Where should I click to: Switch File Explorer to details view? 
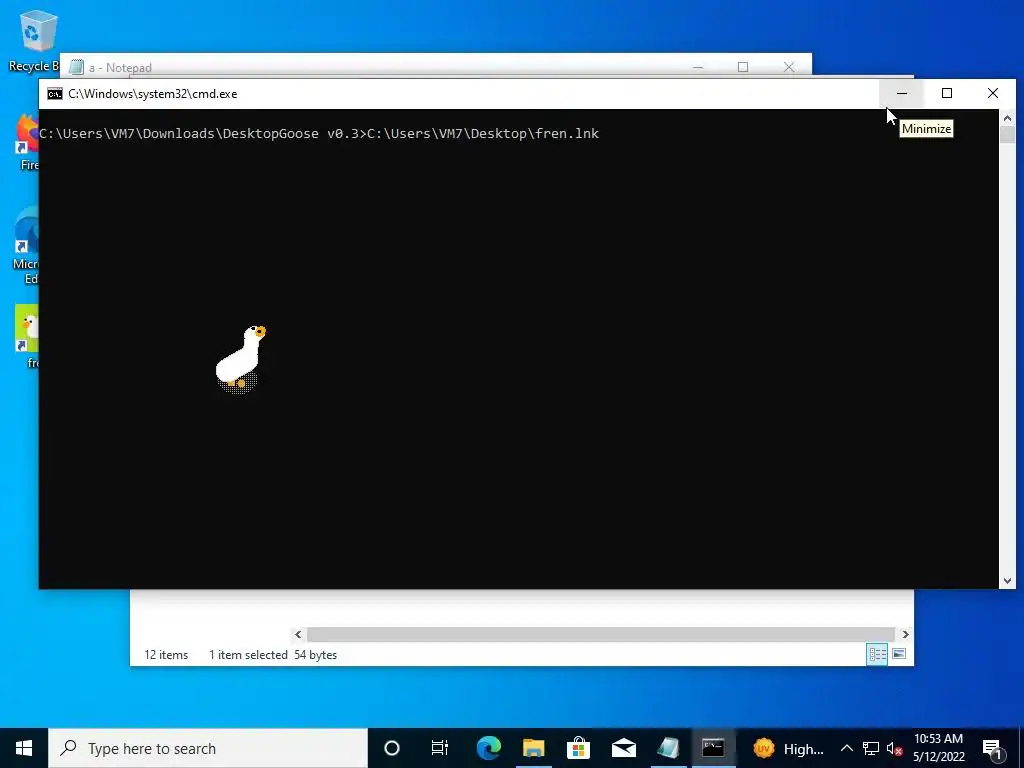pos(877,654)
